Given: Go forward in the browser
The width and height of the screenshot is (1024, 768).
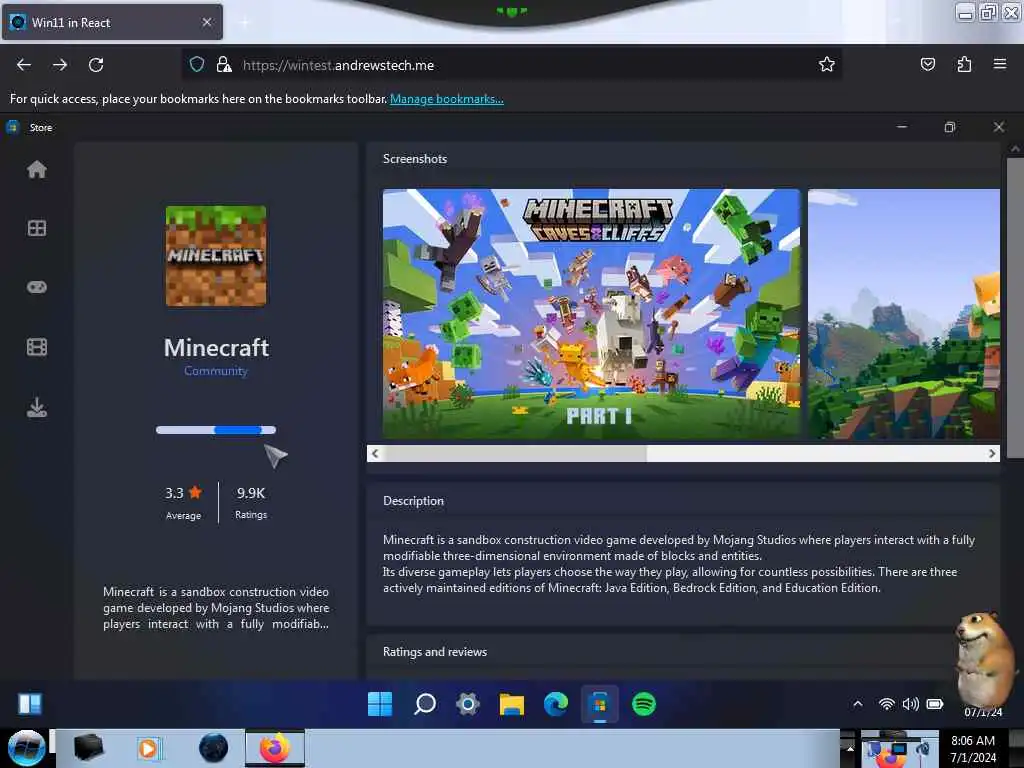Looking at the screenshot, I should [x=60, y=65].
